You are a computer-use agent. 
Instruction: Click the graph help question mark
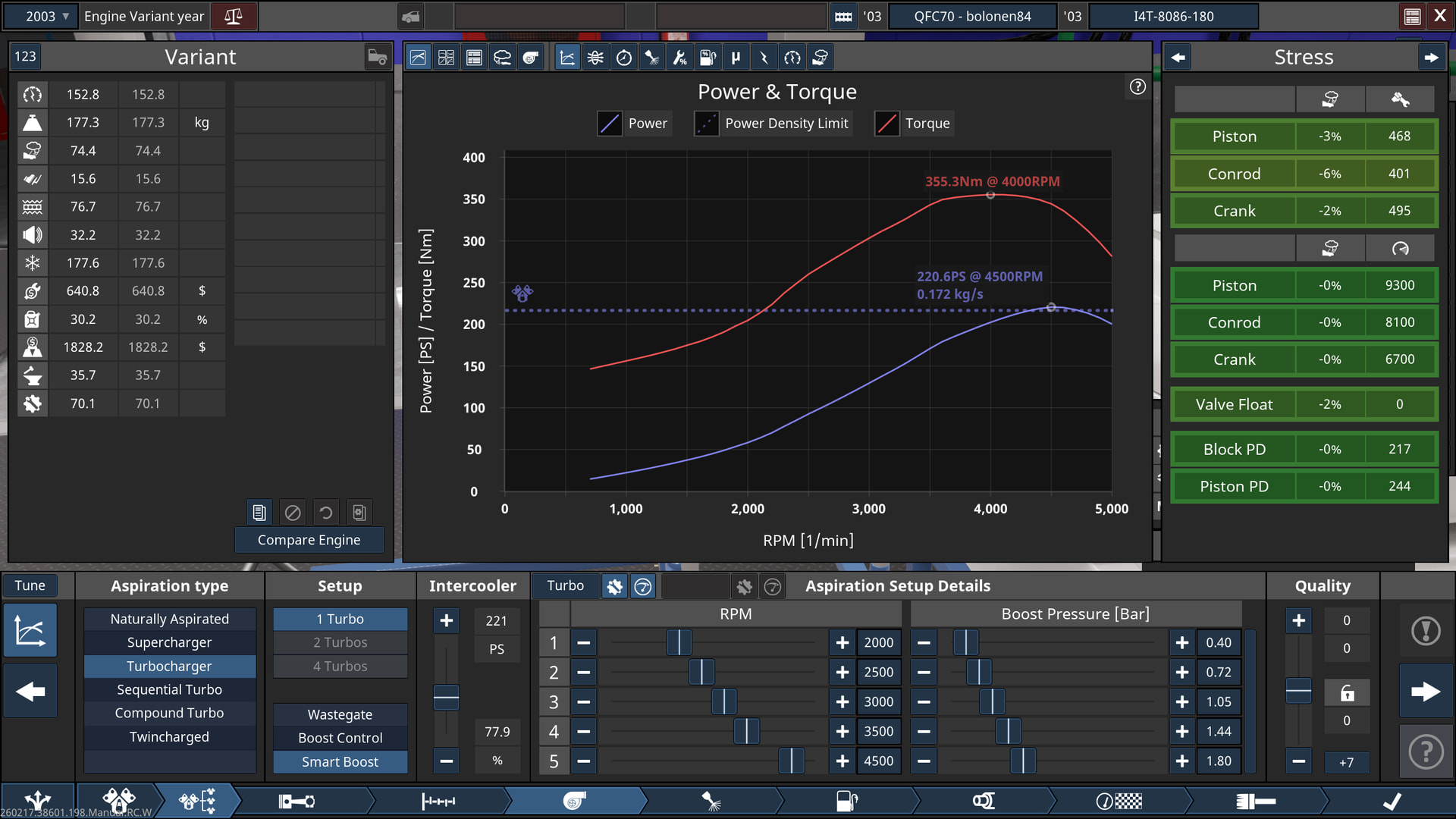(x=1137, y=86)
